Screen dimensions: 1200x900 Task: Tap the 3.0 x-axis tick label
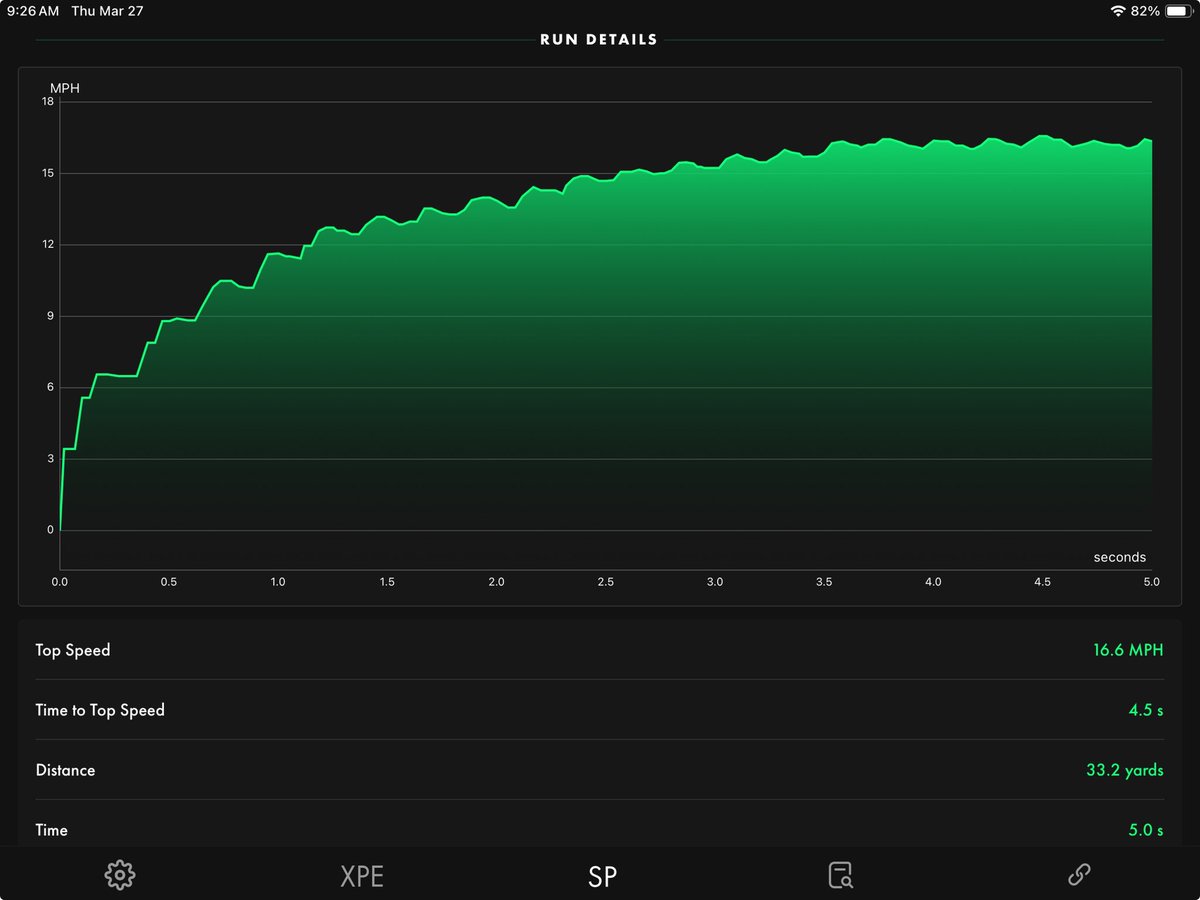[715, 582]
